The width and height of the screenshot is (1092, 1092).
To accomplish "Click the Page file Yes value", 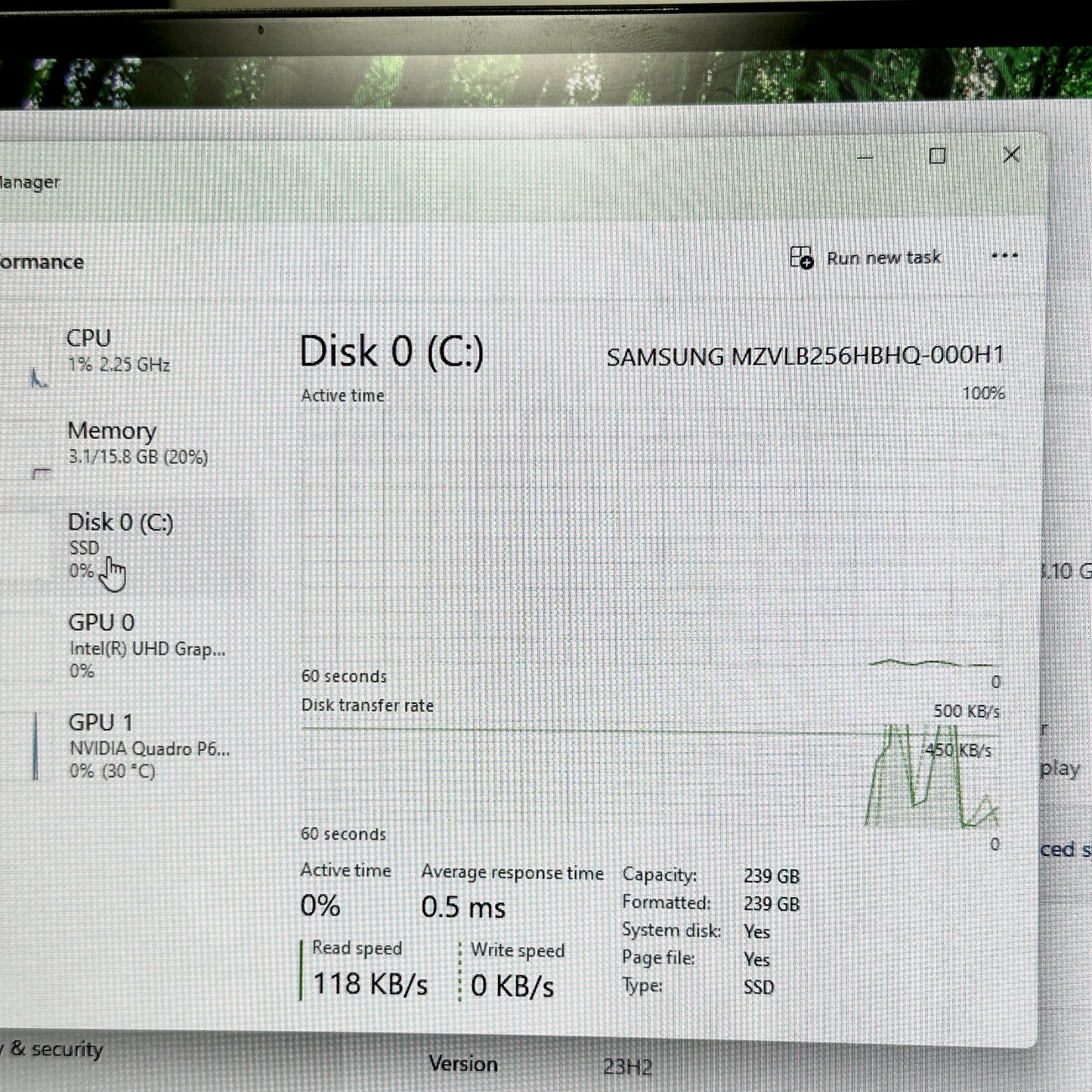I will click(x=756, y=960).
